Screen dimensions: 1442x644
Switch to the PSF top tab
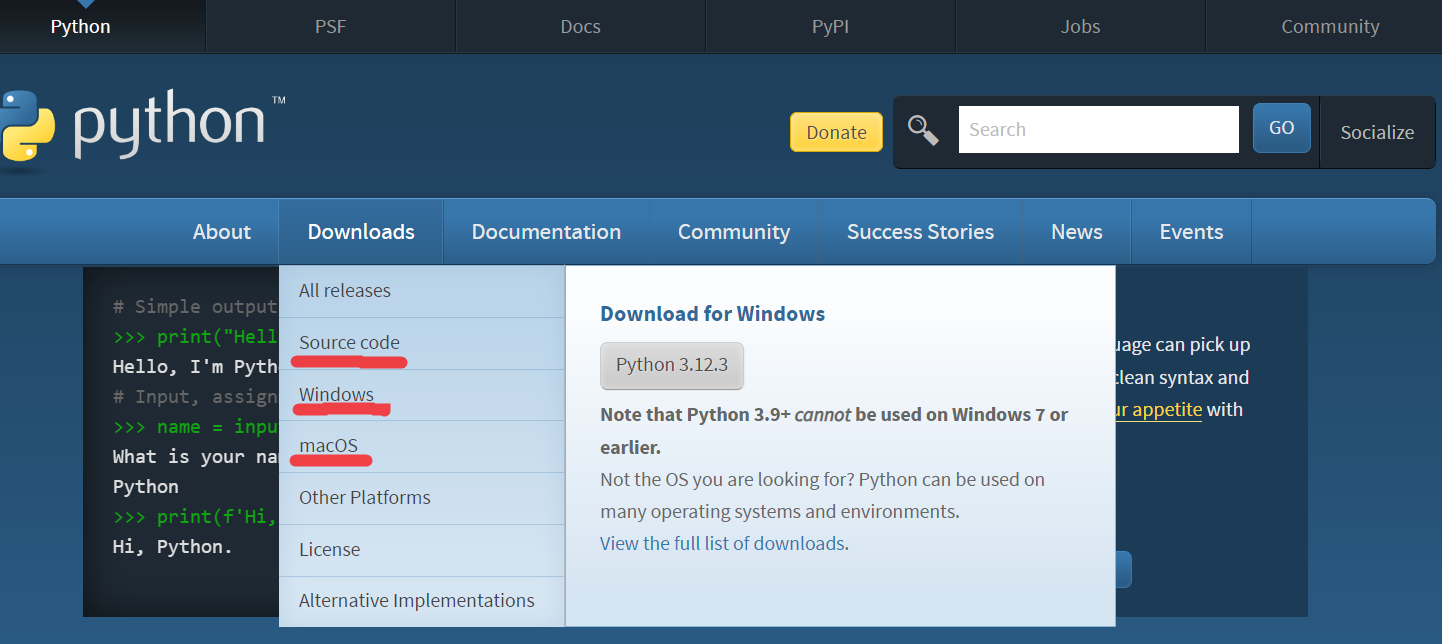(x=330, y=27)
